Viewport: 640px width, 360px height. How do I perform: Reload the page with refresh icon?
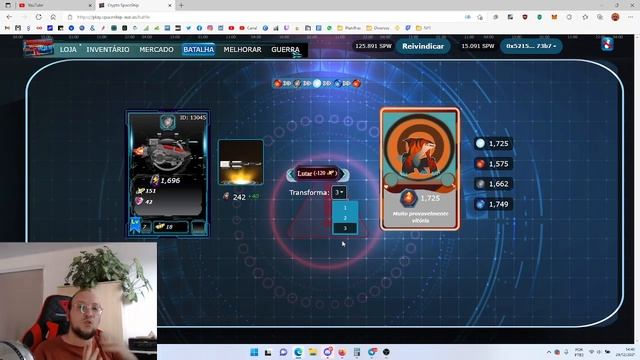[x=38, y=17]
